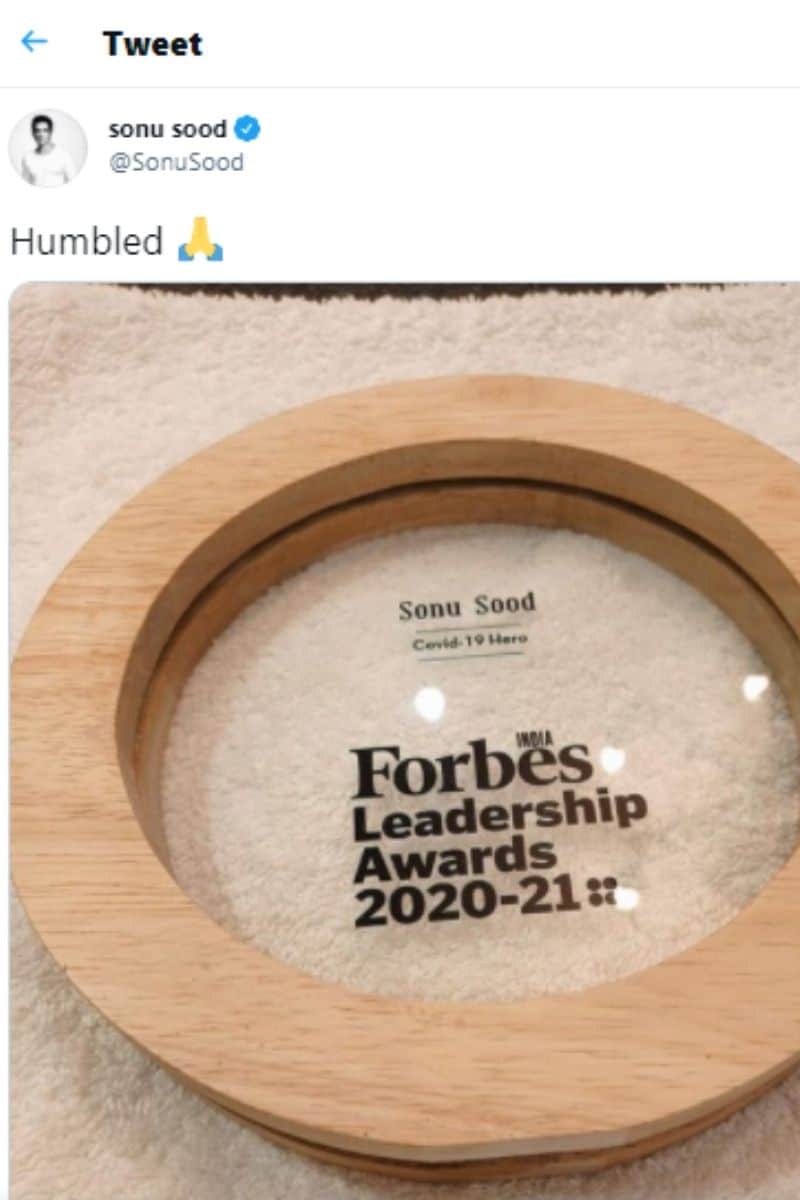Image resolution: width=800 pixels, height=1200 pixels.
Task: Click the engraved Sonu Sood name
Action: coord(467,607)
